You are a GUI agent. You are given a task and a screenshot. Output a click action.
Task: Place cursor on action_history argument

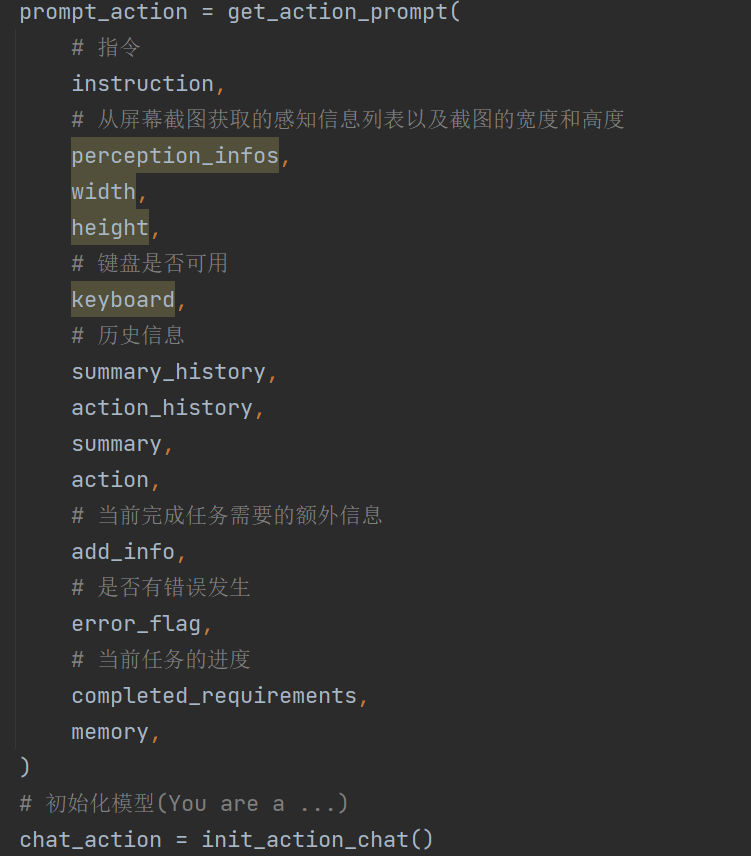tap(162, 408)
